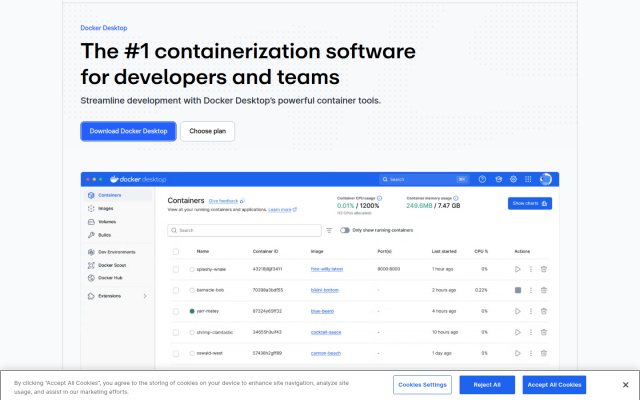The width and height of the screenshot is (640, 400).
Task: Delete the barnacle-bob container
Action: tap(544, 290)
